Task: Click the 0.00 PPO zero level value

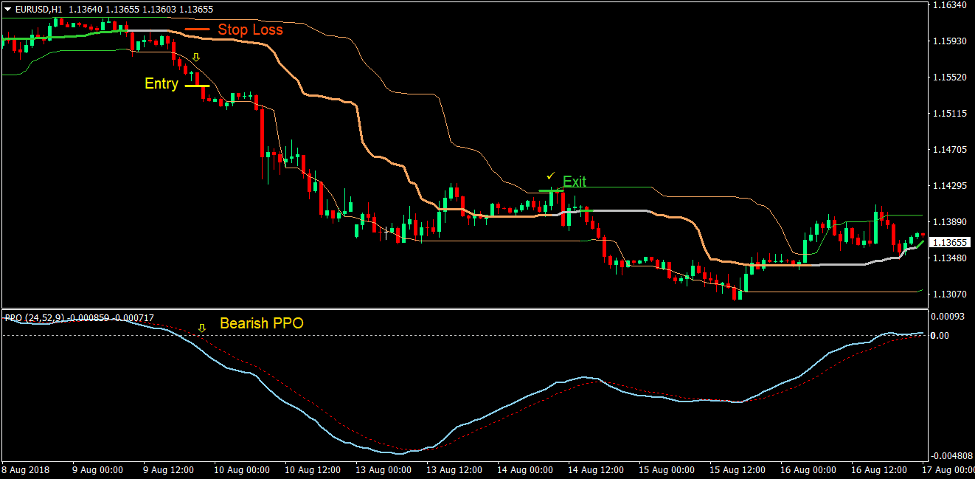Action: [x=941, y=336]
